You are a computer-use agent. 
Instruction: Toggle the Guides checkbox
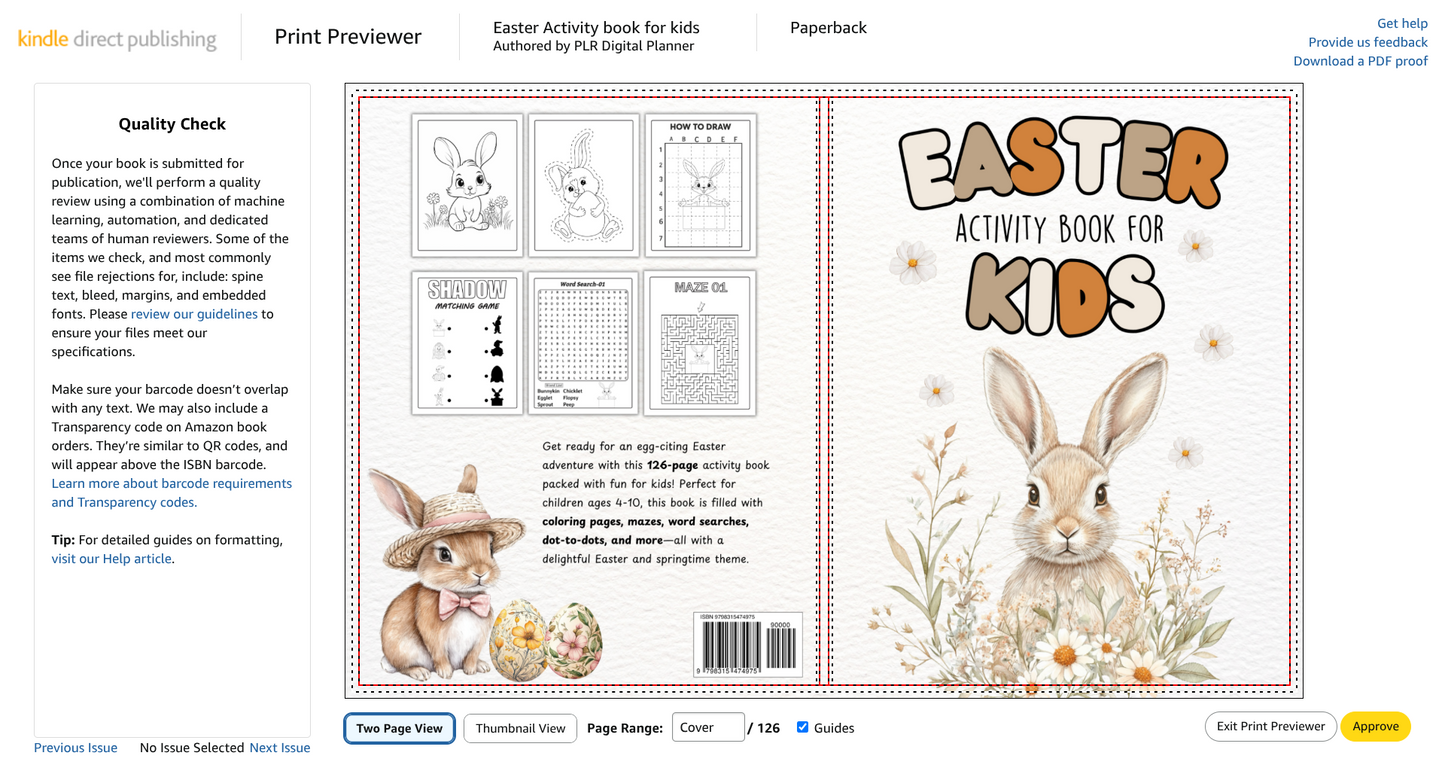point(802,727)
